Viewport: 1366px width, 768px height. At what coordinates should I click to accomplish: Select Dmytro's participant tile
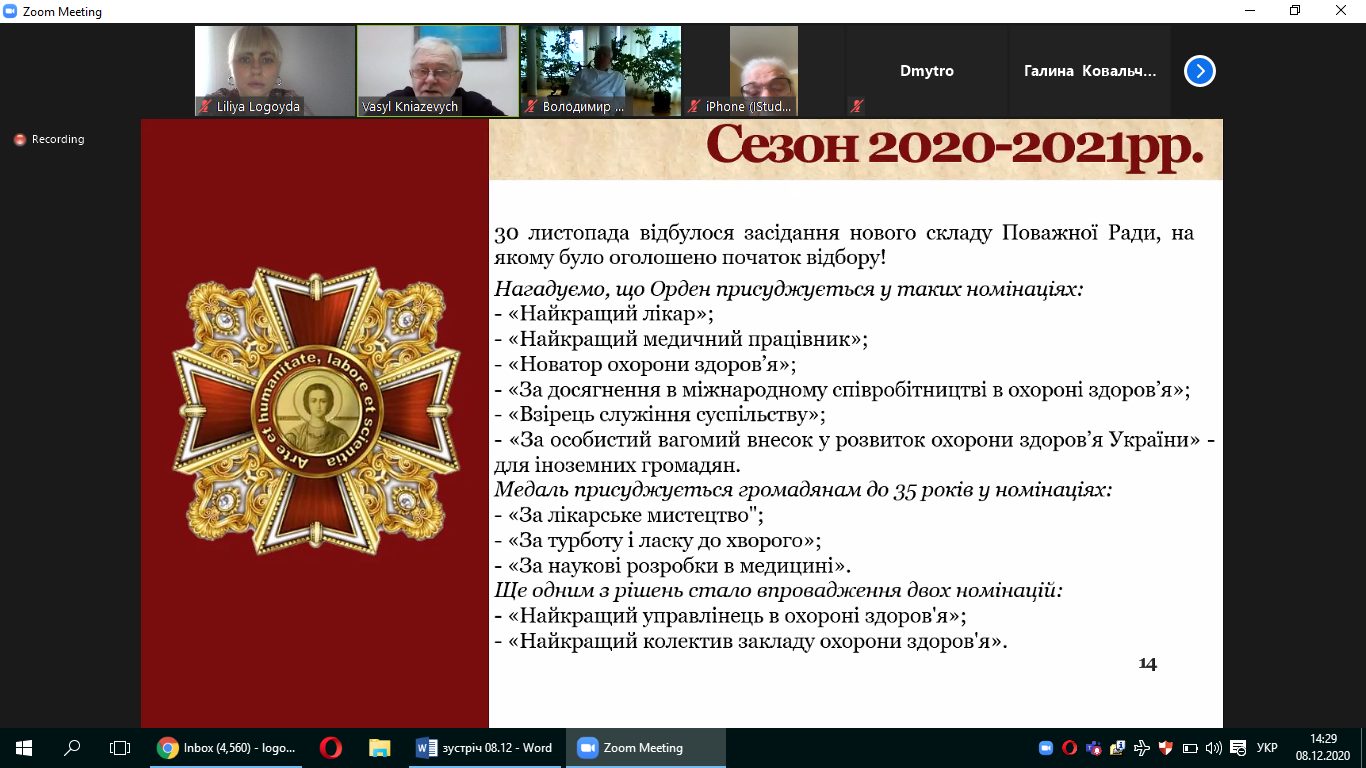[926, 71]
